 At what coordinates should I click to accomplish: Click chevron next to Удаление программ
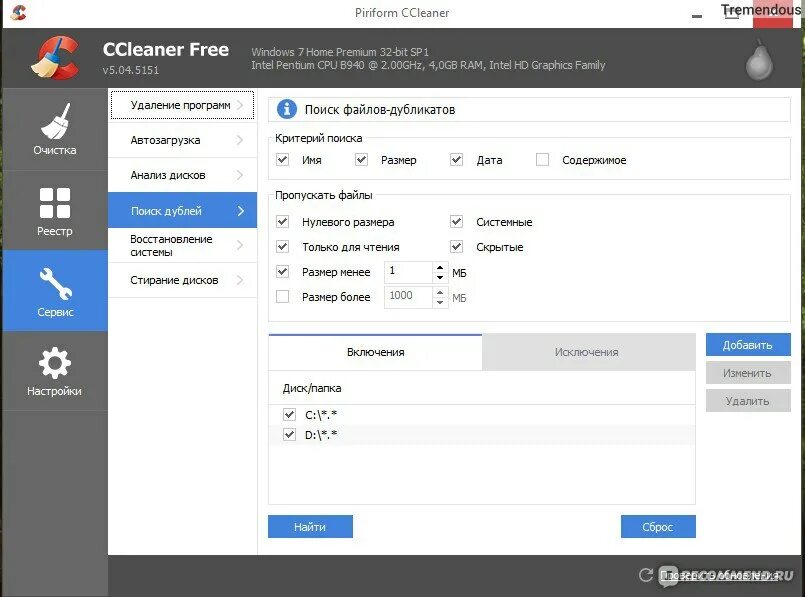(240, 105)
